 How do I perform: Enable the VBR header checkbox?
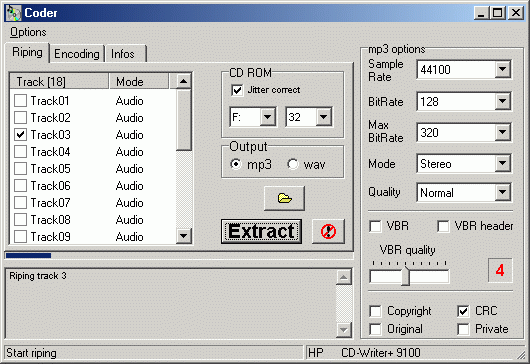tap(443, 226)
